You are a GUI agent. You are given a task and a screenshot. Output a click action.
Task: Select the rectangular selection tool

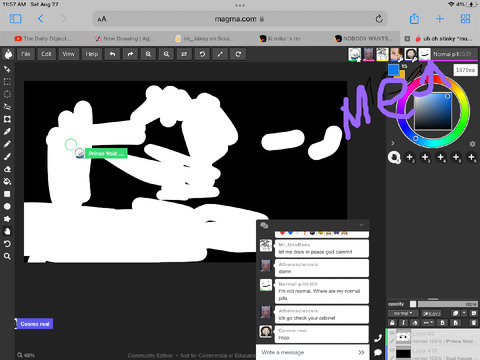[x=7, y=82]
